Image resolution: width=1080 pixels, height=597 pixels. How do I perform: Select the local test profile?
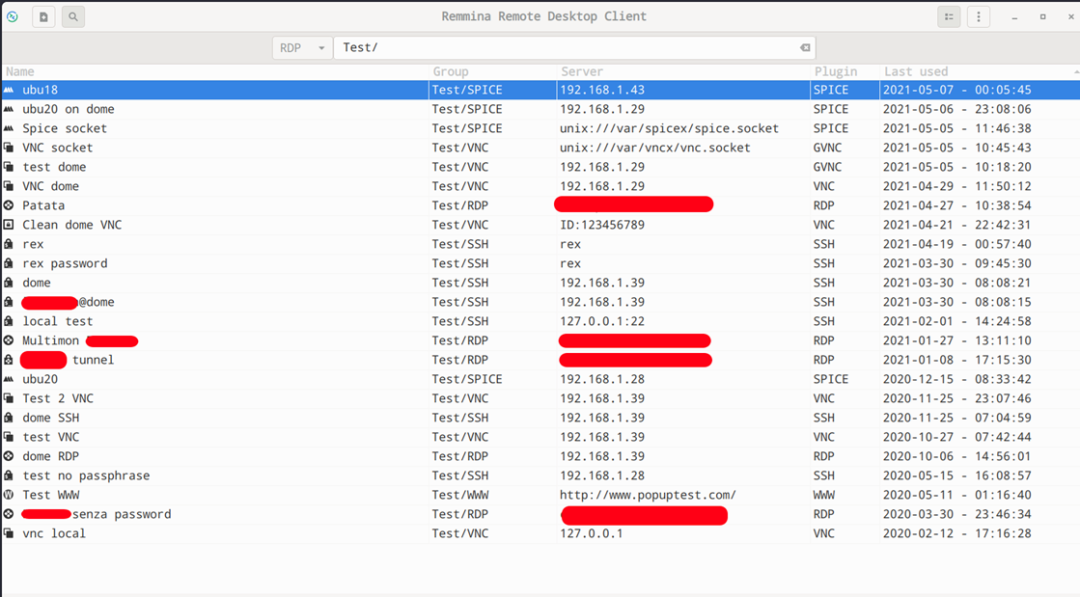click(x=57, y=321)
